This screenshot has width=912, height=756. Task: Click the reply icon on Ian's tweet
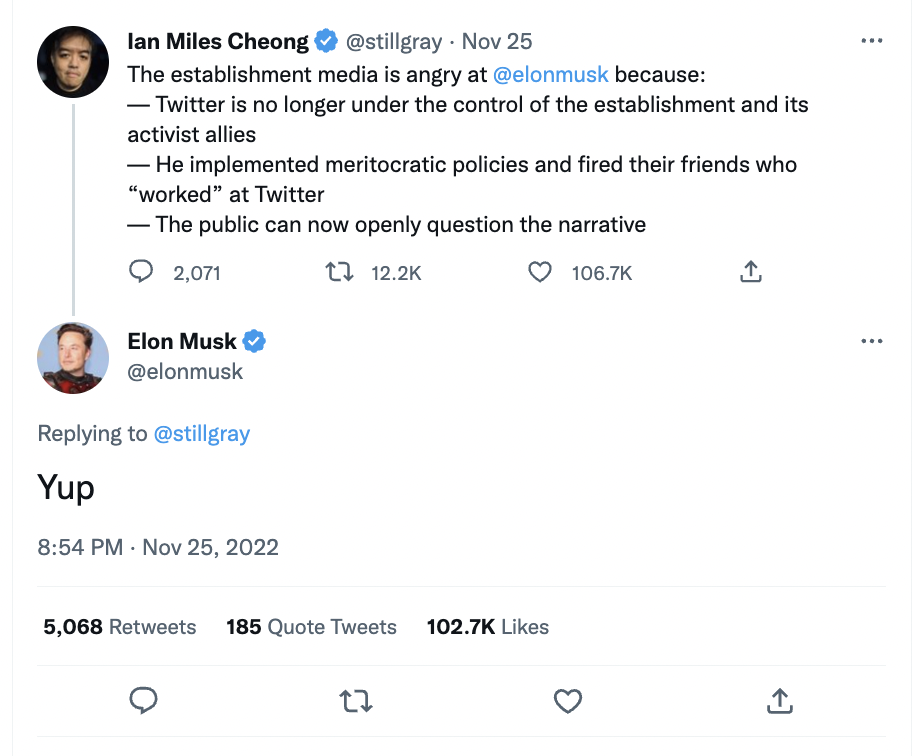pos(141,271)
